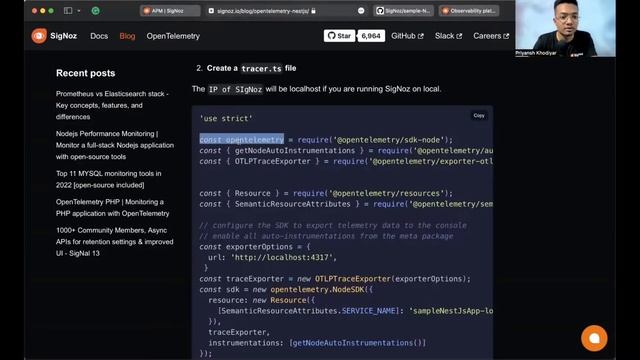Open OpenTelemetry PHP monitoring post
This screenshot has width=640, height=360.
[x=113, y=208]
